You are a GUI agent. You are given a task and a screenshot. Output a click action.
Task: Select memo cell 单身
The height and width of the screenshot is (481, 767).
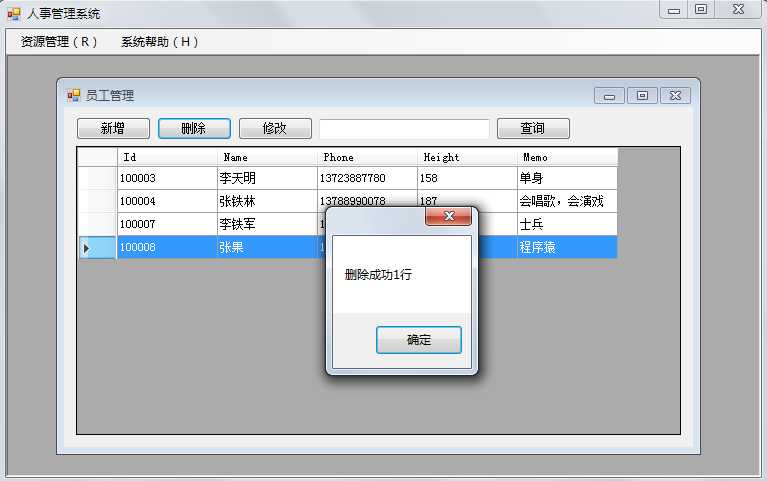click(567, 178)
